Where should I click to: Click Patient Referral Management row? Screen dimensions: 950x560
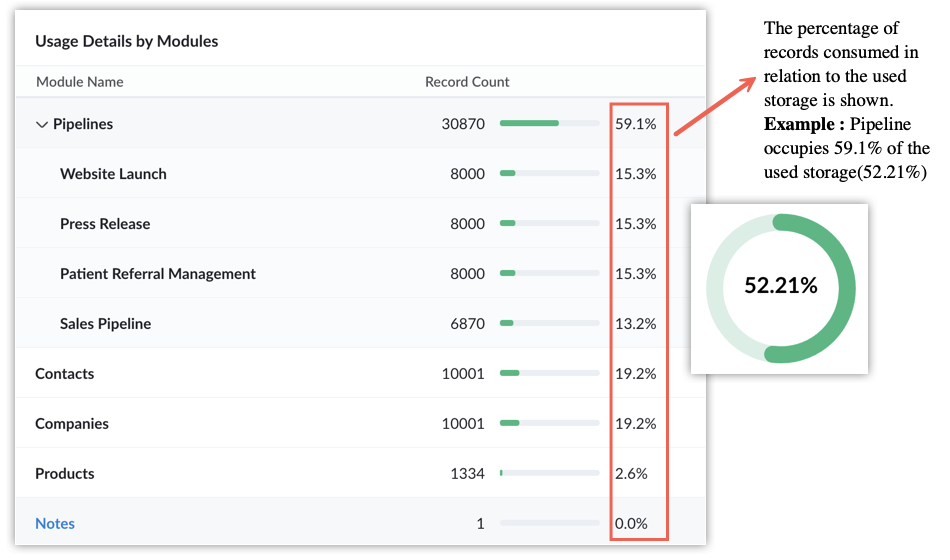pos(360,273)
